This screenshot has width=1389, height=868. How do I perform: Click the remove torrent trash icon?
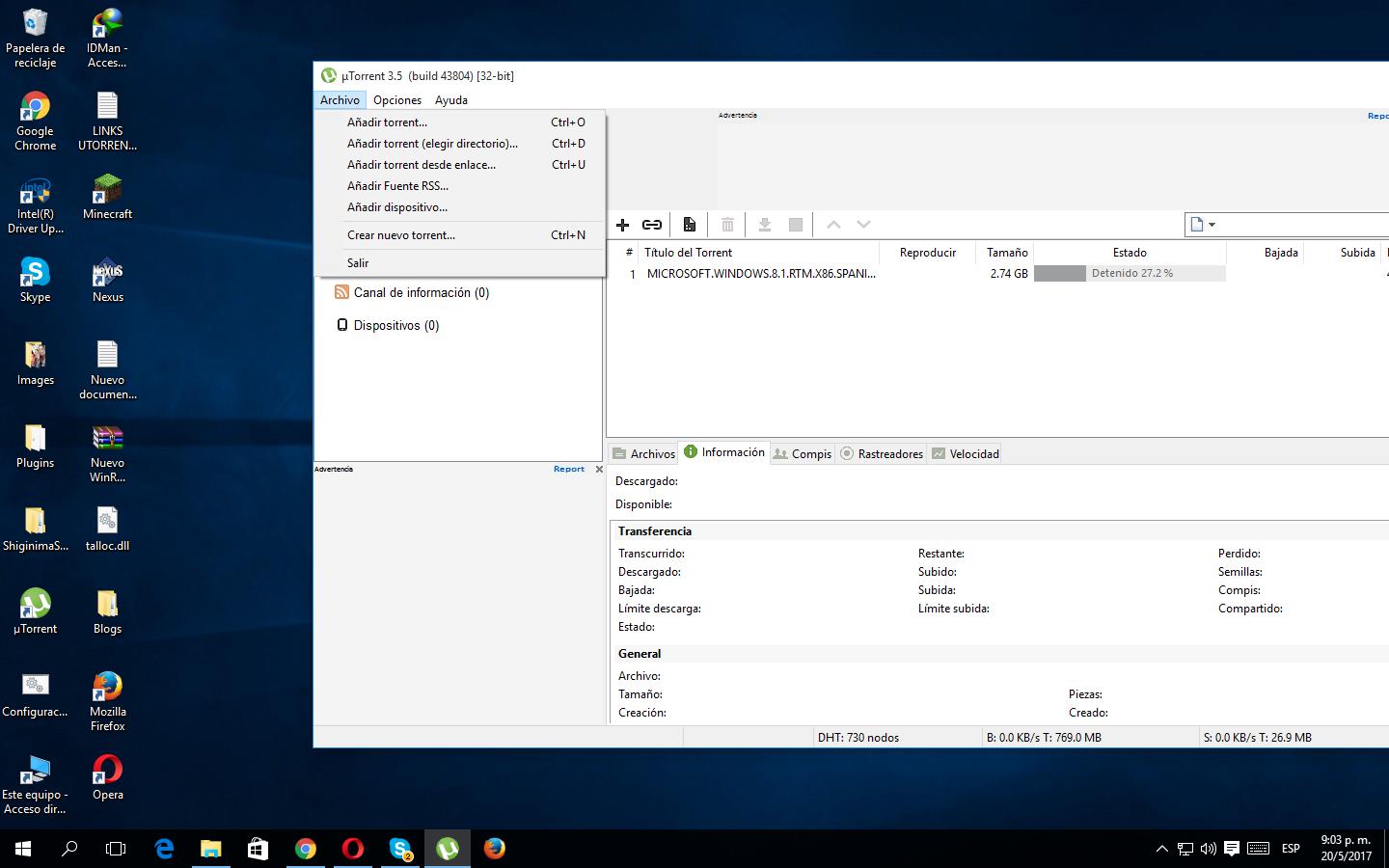(x=727, y=225)
